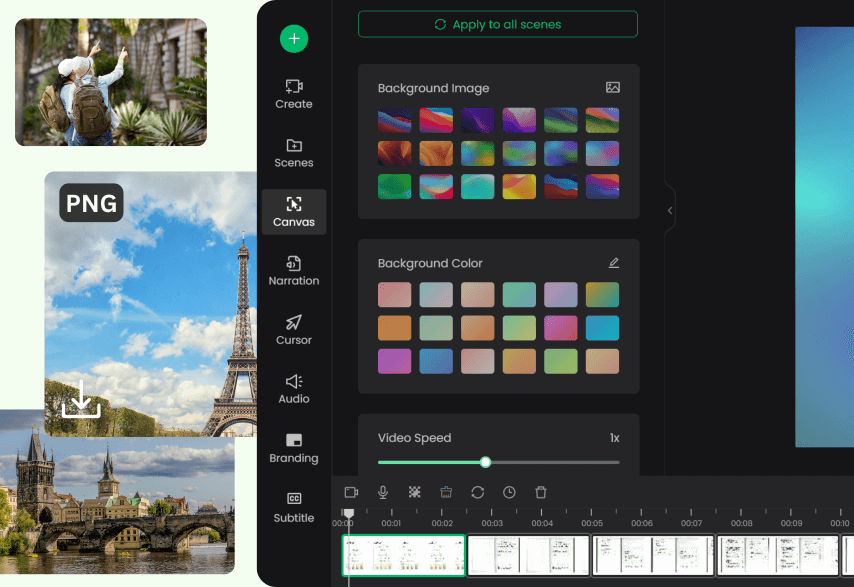
Task: Open the Audio panel
Action: pyautogui.click(x=293, y=389)
